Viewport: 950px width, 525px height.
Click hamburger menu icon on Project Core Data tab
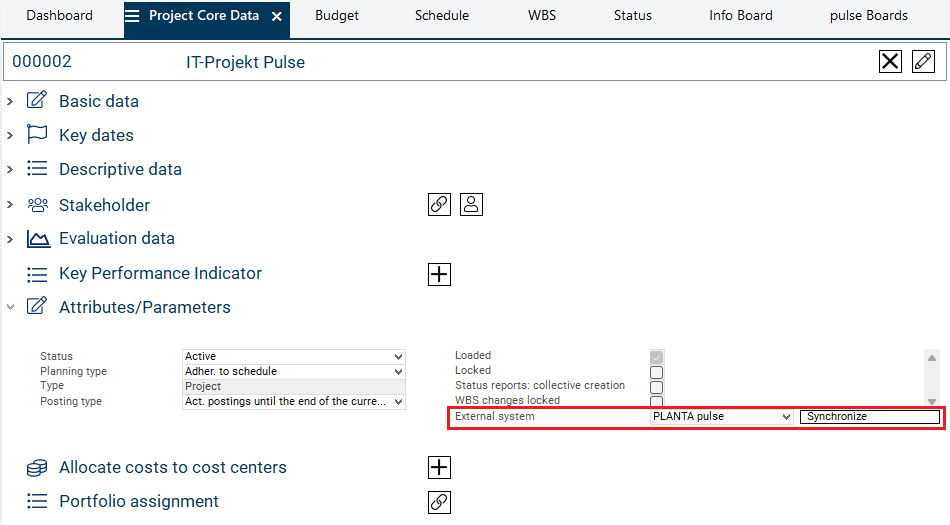132,16
